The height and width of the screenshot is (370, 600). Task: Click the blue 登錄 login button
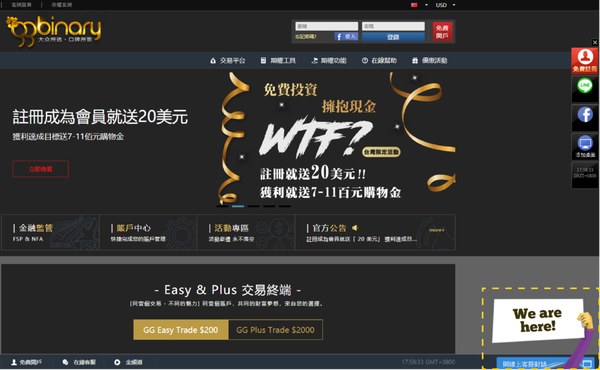pos(393,37)
